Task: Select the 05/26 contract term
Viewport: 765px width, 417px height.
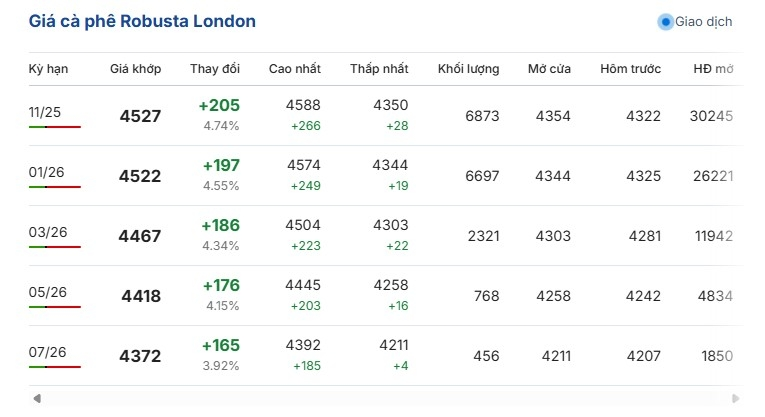Action: pyautogui.click(x=45, y=292)
